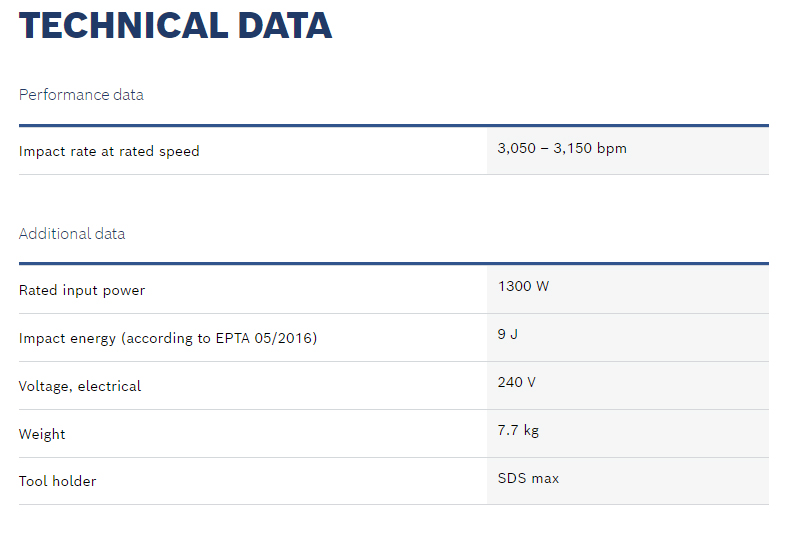Click the Rated input power label
The image size is (801, 533).
82,290
